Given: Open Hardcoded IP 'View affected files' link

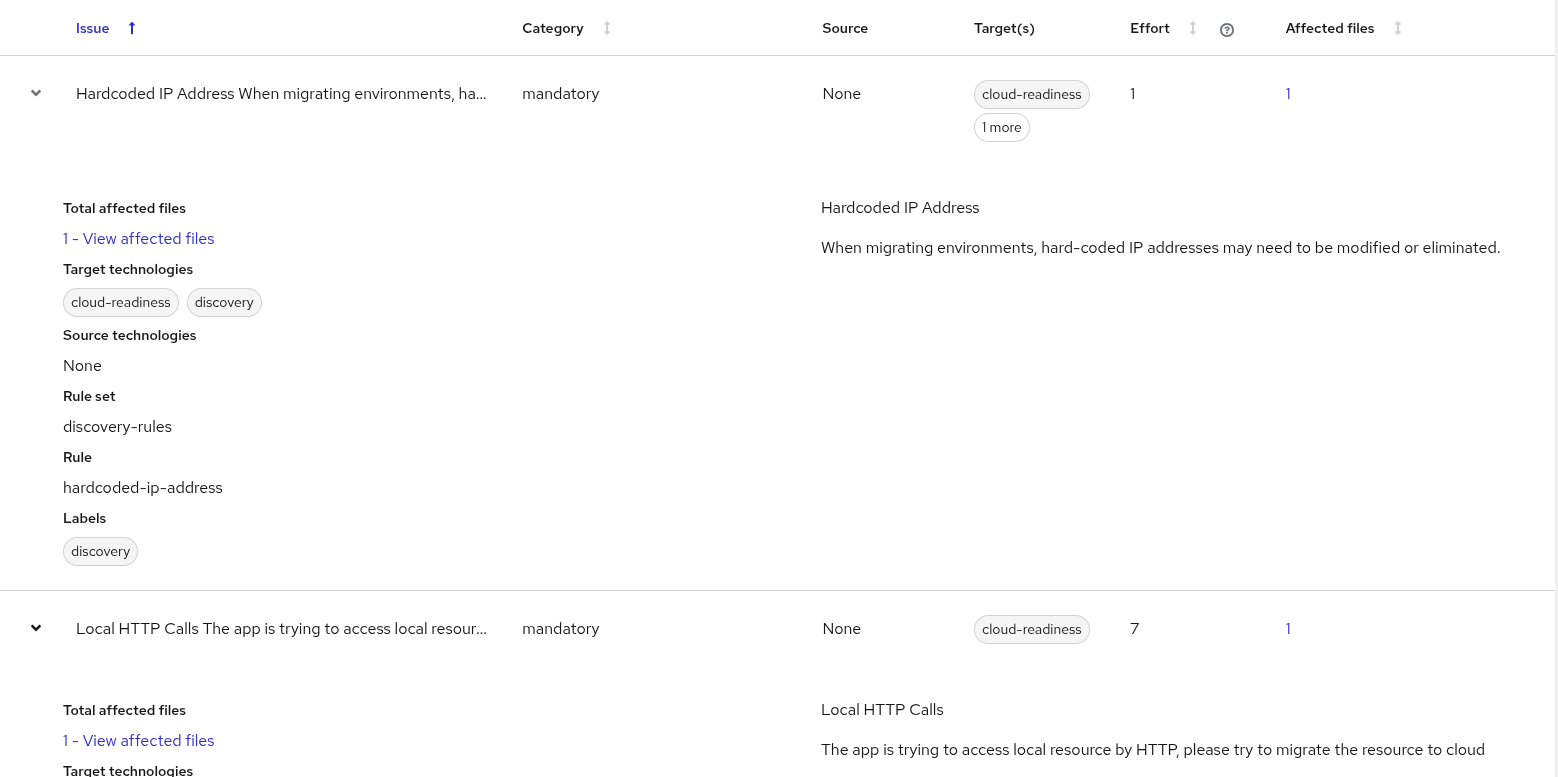Looking at the screenshot, I should (x=139, y=238).
